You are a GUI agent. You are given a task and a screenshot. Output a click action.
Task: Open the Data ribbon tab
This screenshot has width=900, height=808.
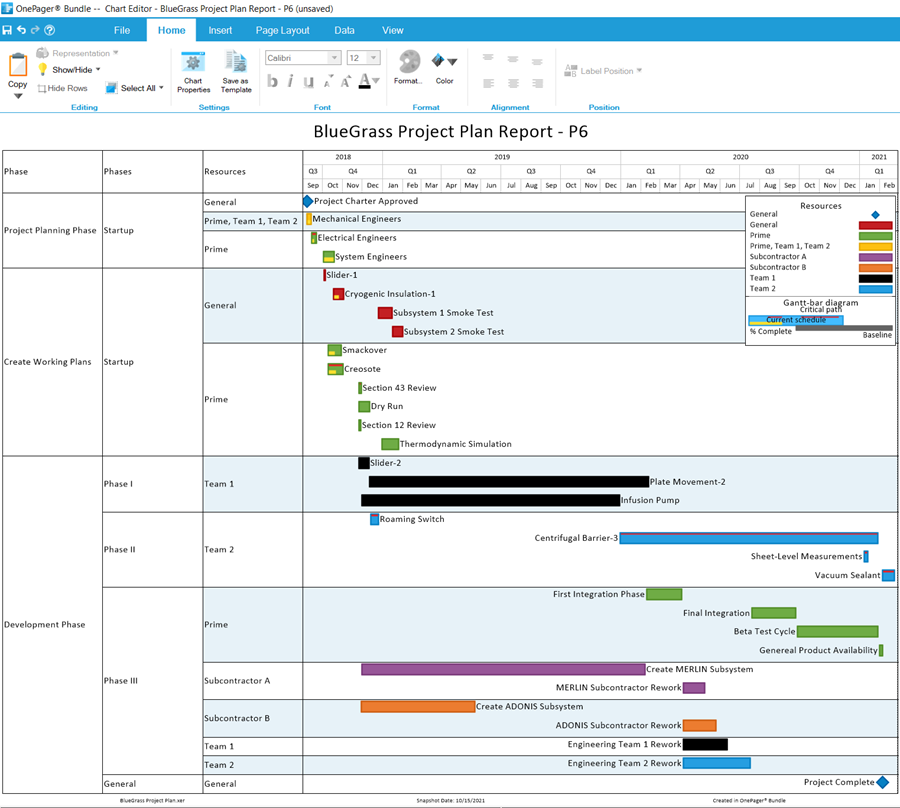[x=344, y=29]
